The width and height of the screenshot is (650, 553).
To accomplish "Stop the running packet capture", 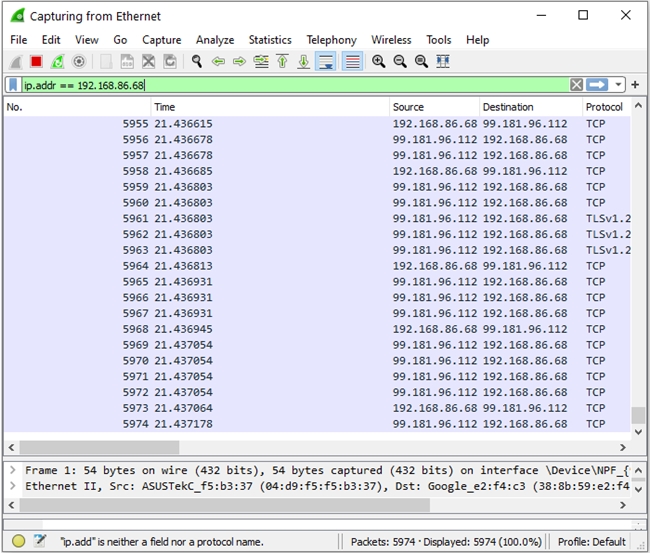I will coord(36,62).
